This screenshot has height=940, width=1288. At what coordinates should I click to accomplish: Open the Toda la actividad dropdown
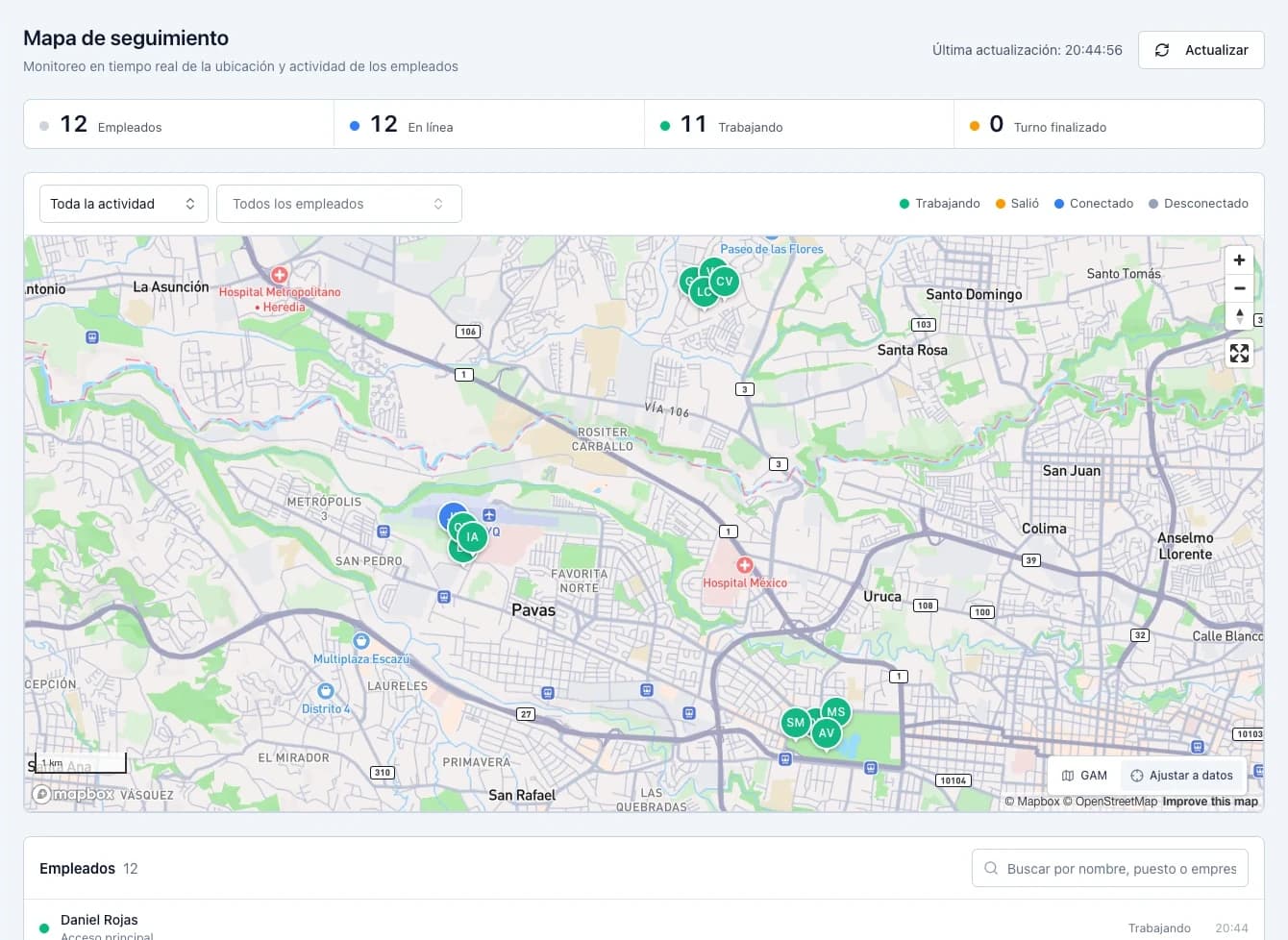[124, 204]
